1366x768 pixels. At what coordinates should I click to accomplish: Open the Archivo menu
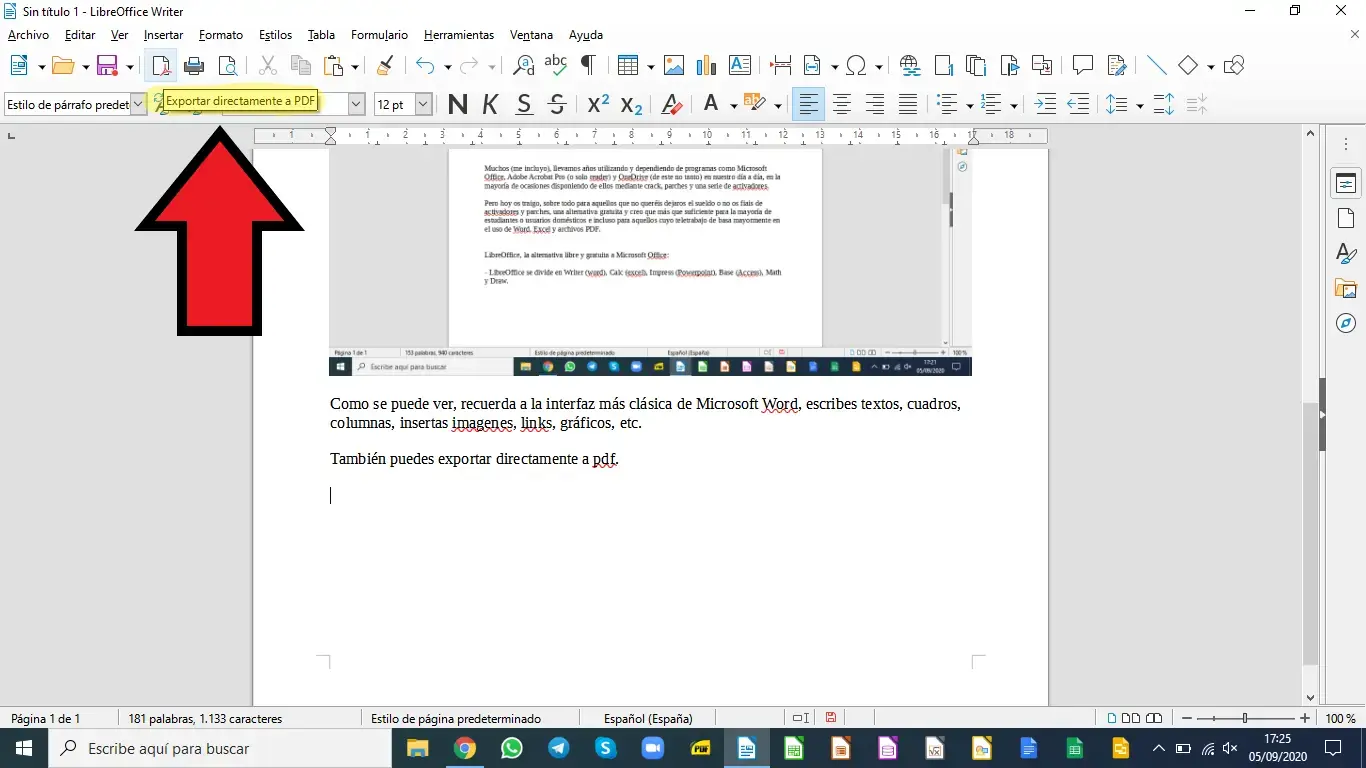click(28, 35)
